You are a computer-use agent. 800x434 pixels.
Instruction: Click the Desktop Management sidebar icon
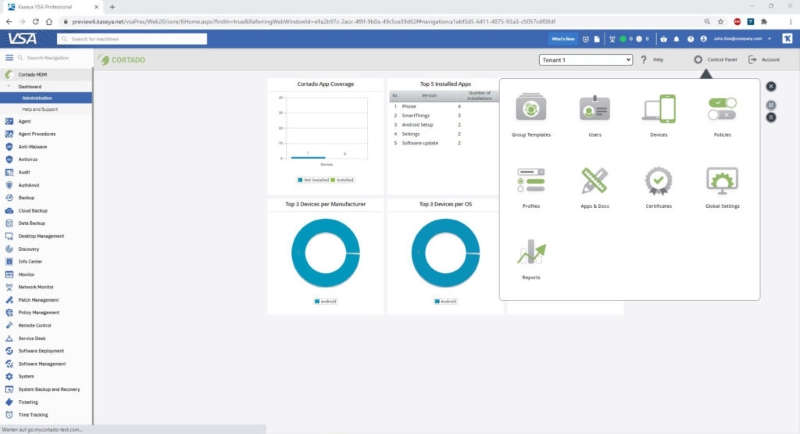click(x=9, y=236)
